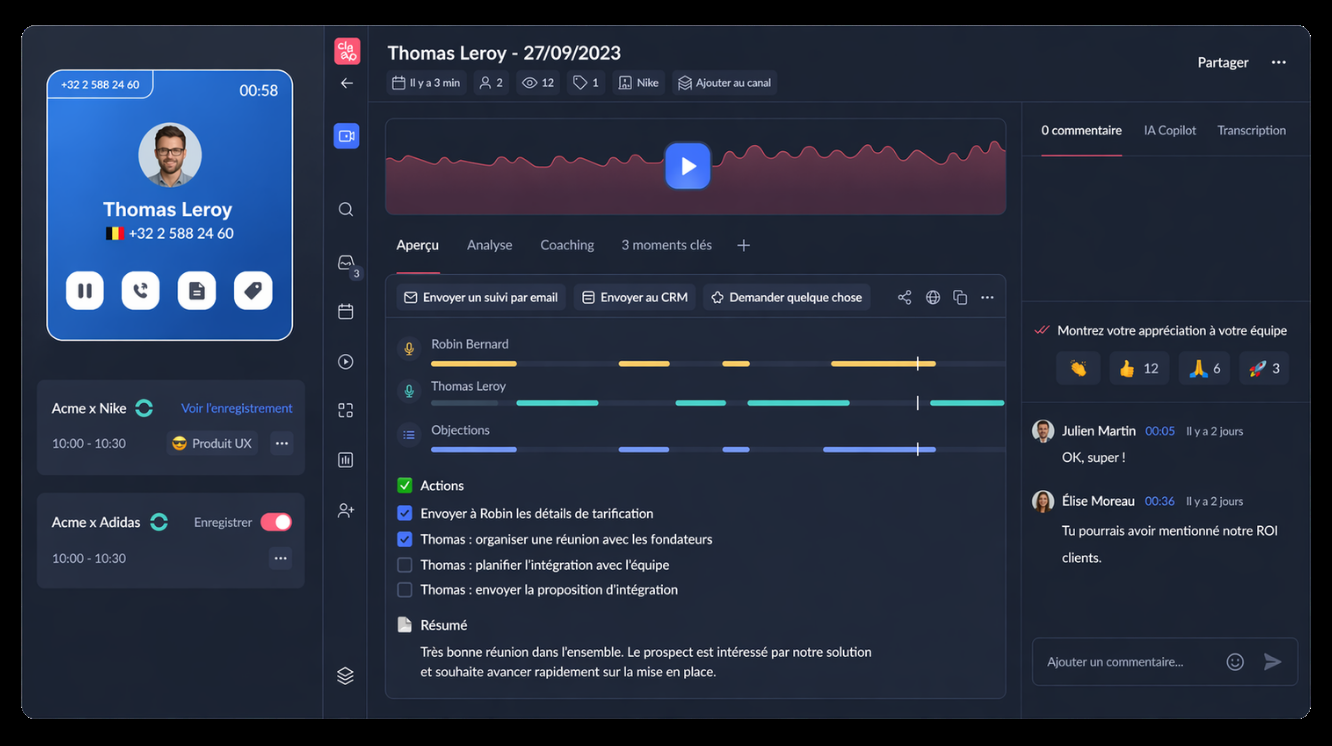Uncheck 'Envoyer à Robin les détails de tarification'

coord(404,513)
